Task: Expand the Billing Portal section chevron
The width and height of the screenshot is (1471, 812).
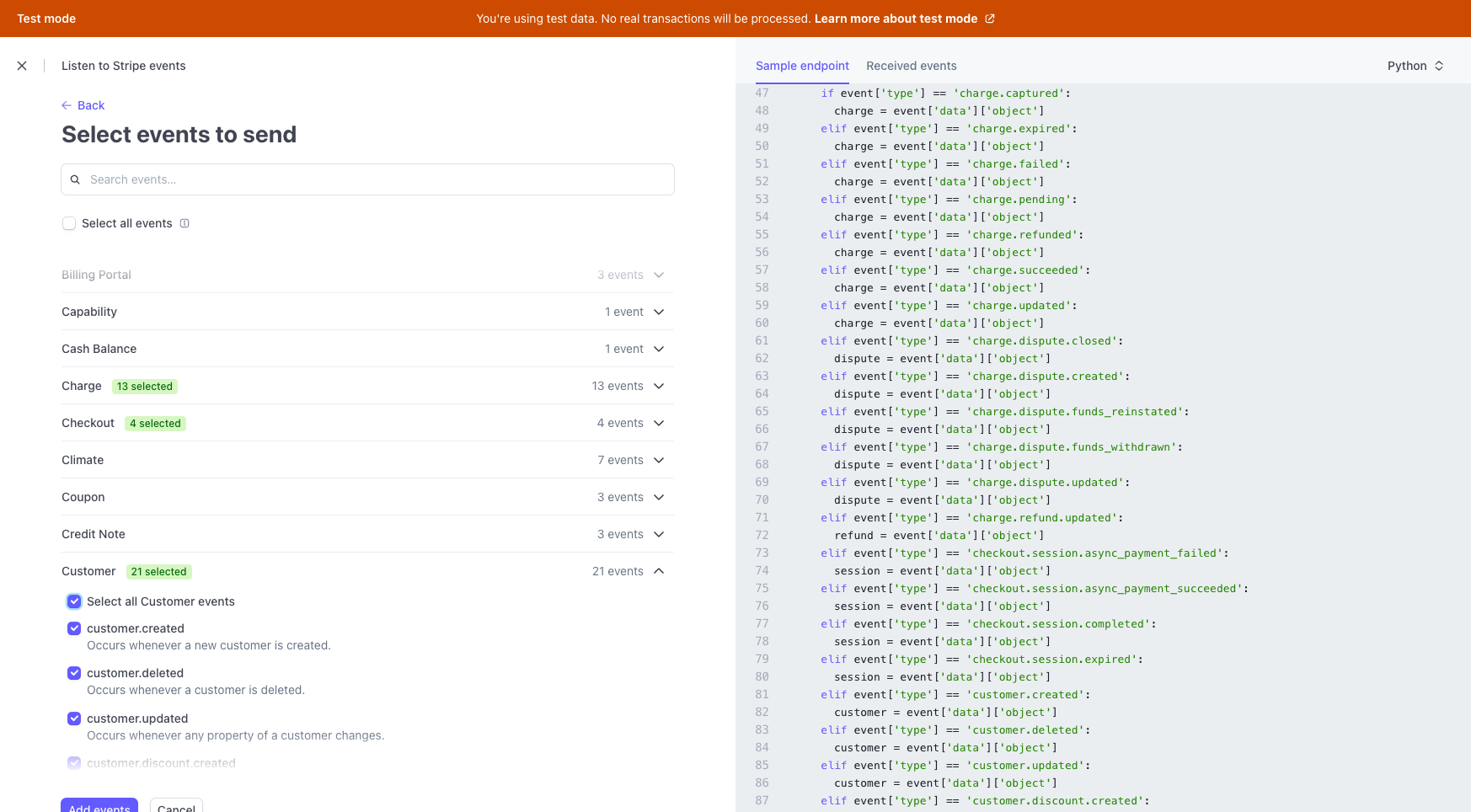Action: coord(659,275)
